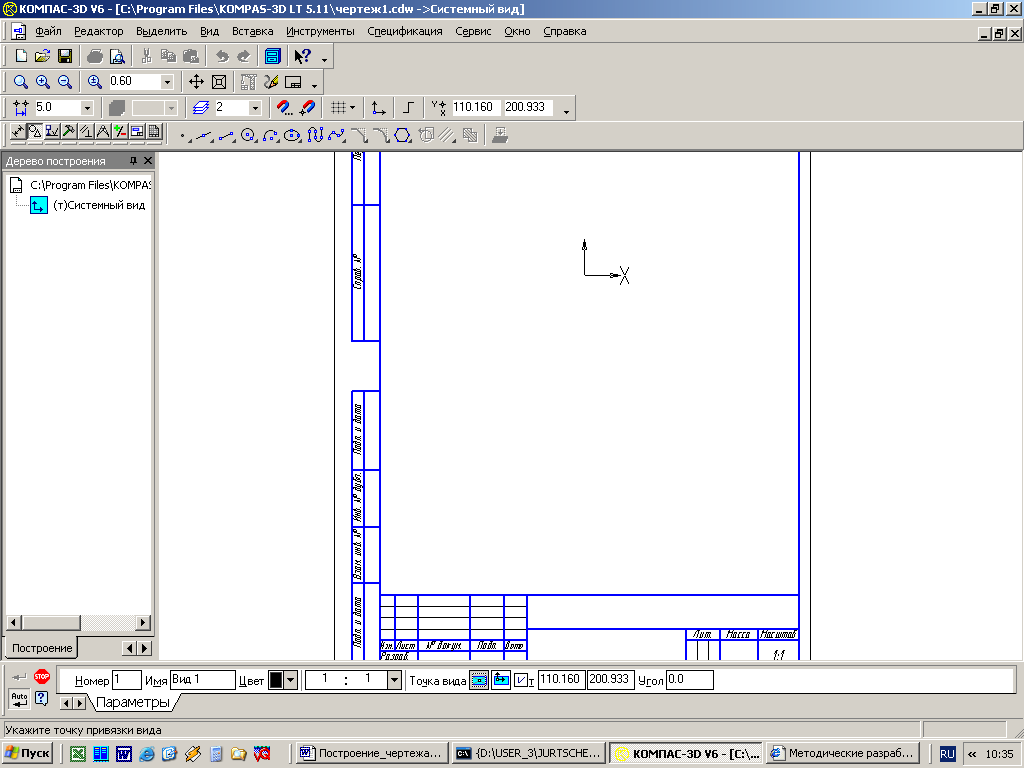Image resolution: width=1024 pixels, height=768 pixels.
Task: Click the circle drawing tool
Action: tap(247, 135)
